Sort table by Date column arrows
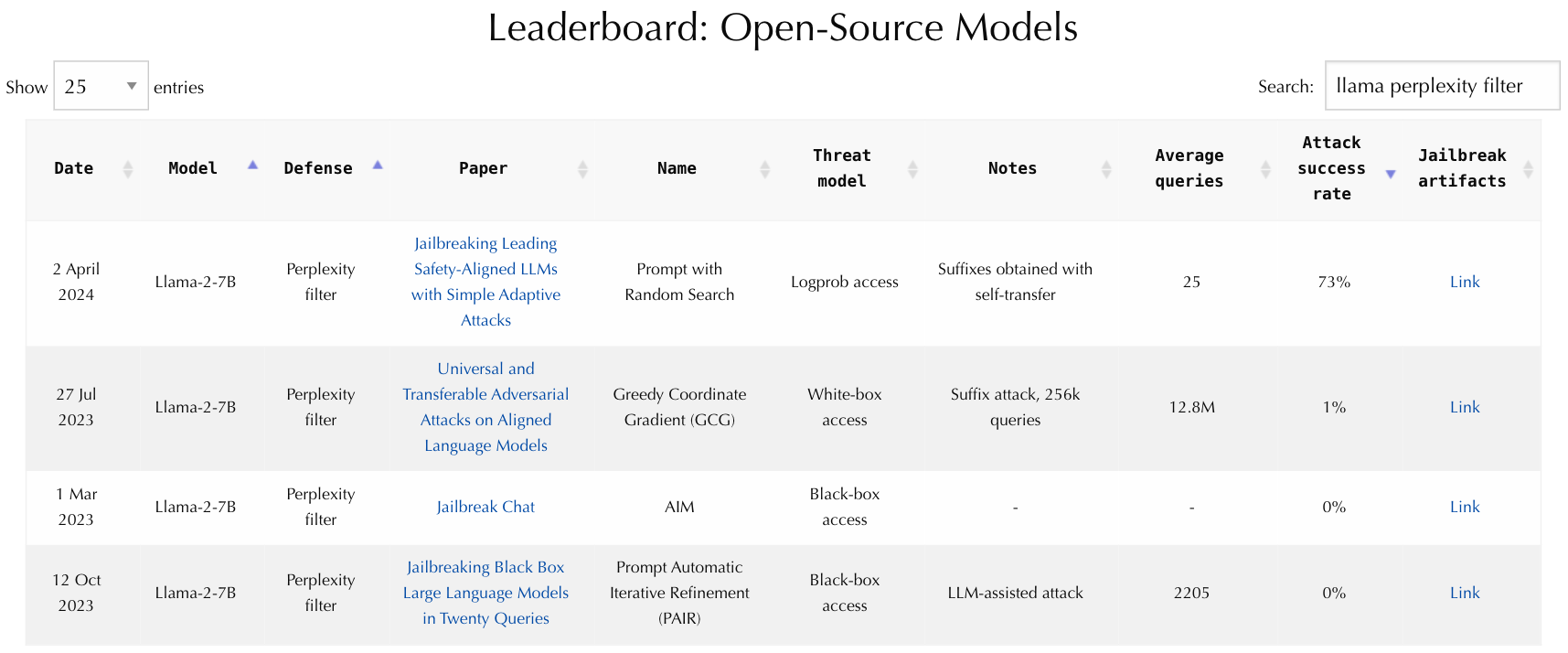 pyautogui.click(x=128, y=168)
